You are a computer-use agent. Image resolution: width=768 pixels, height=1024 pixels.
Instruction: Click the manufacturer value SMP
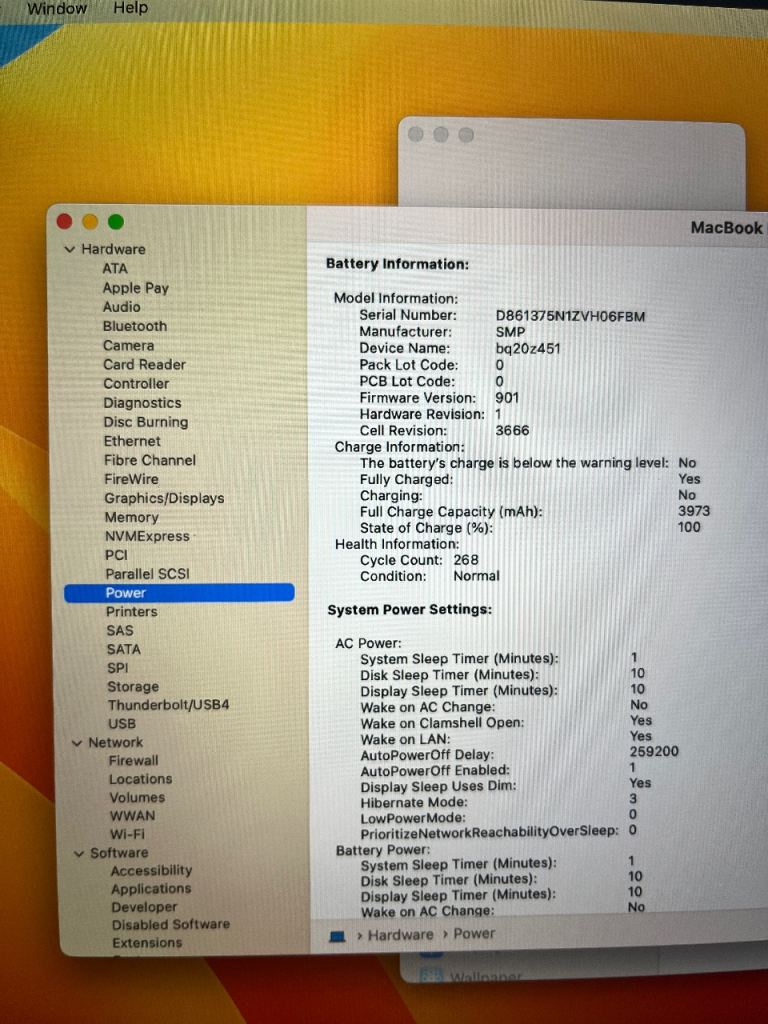pos(510,332)
